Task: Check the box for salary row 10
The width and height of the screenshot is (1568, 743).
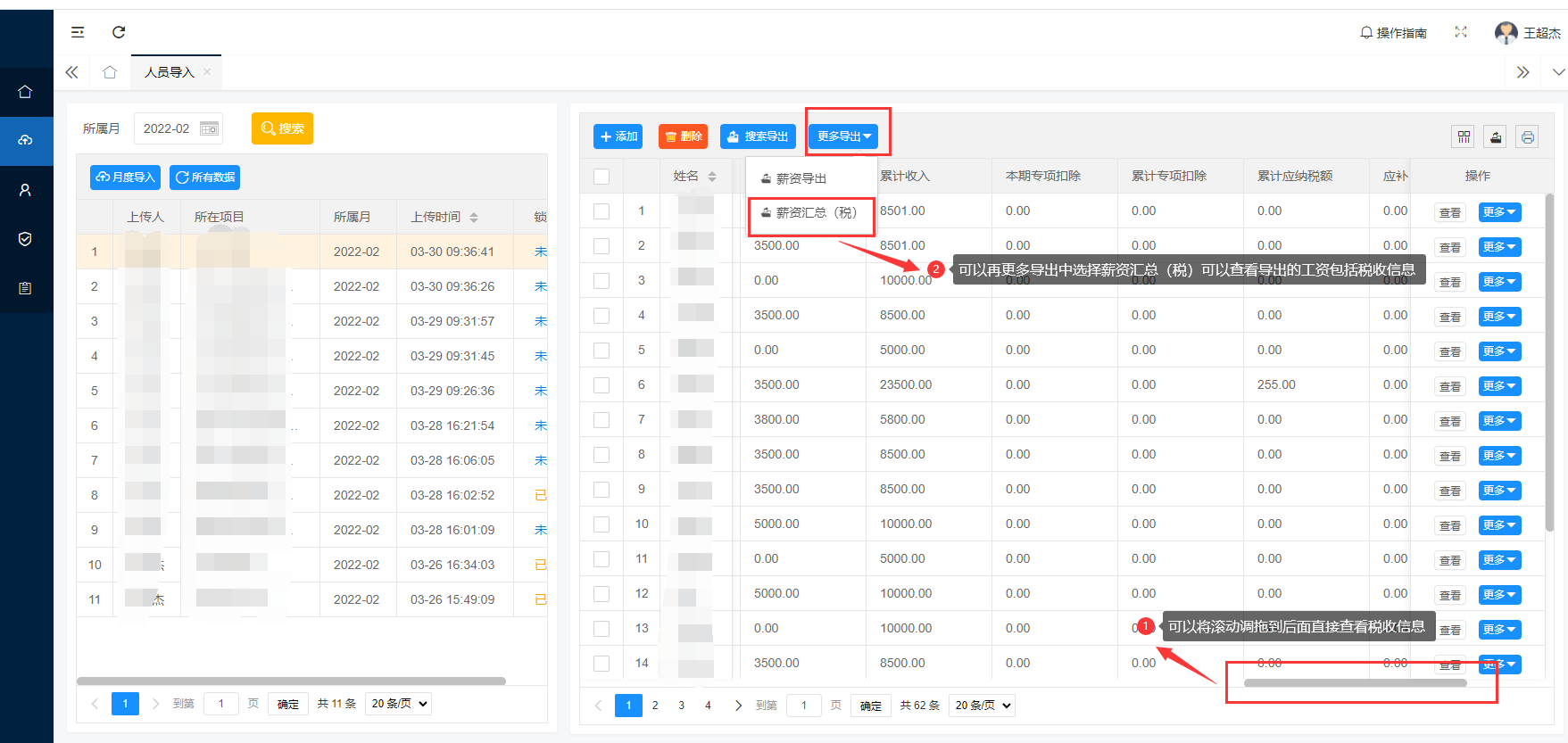Action: point(601,524)
